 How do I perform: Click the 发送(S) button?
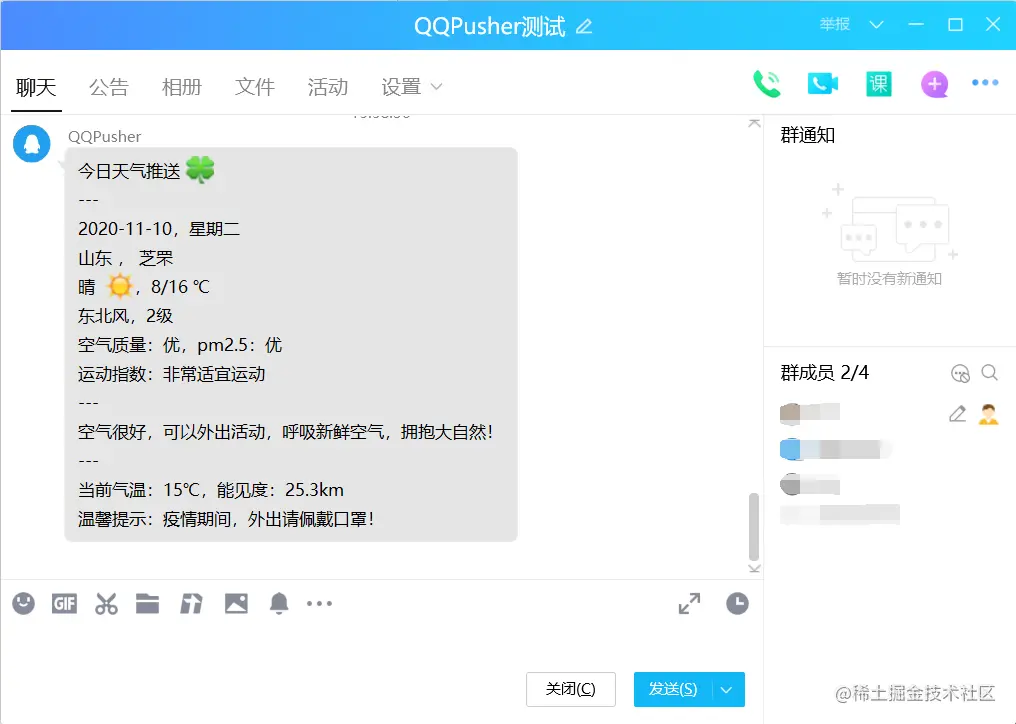[673, 690]
